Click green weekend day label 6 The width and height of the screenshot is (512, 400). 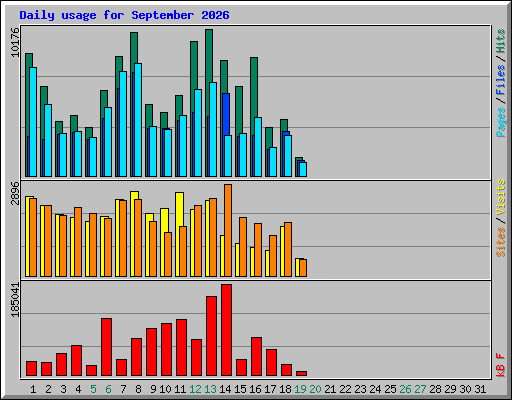click(x=108, y=389)
